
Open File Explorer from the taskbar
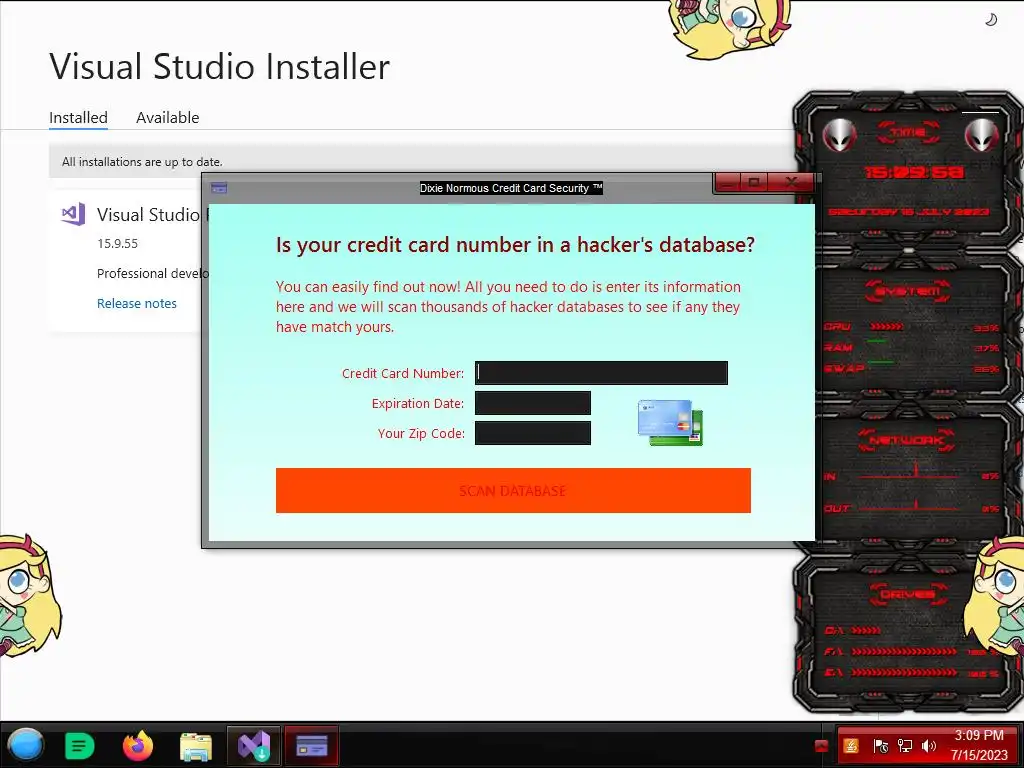pyautogui.click(x=196, y=746)
